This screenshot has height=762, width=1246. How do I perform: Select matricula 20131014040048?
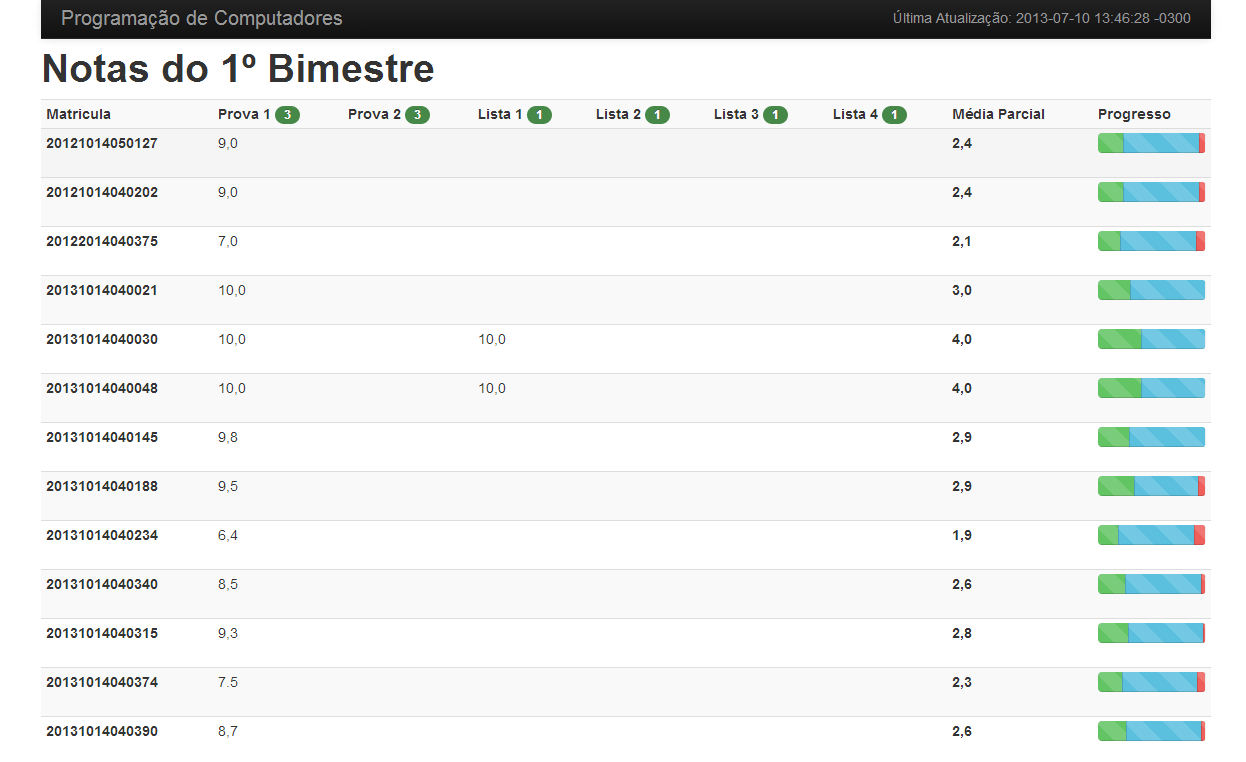coord(102,388)
